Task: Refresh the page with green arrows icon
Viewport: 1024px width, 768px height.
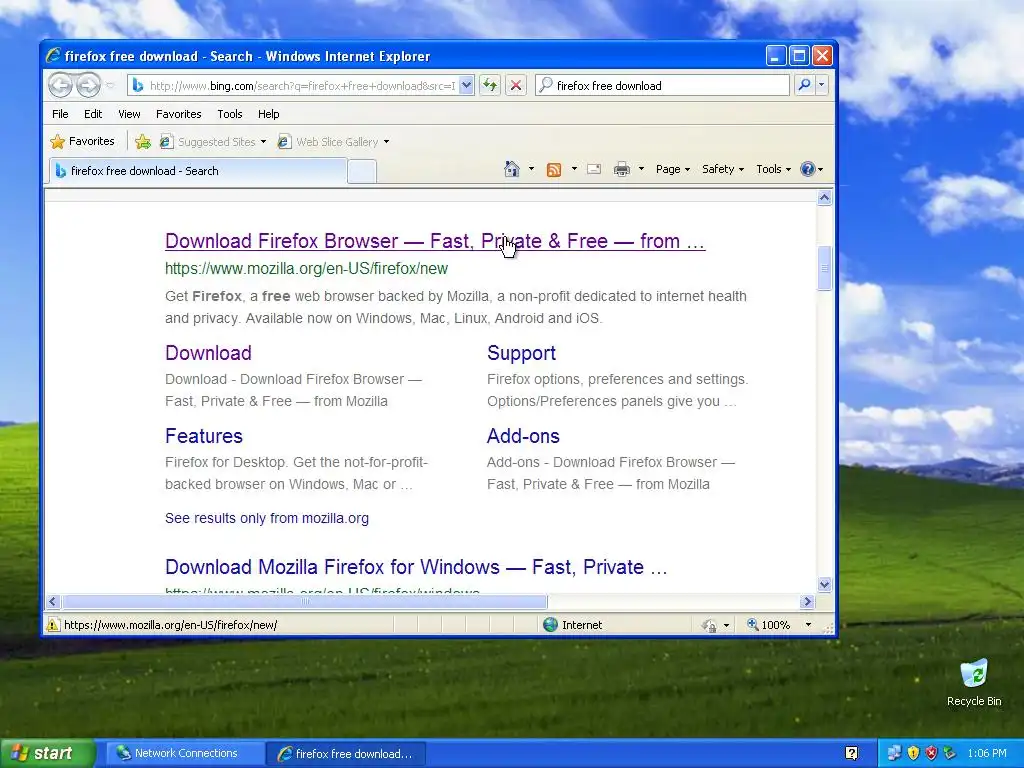Action: coord(490,85)
